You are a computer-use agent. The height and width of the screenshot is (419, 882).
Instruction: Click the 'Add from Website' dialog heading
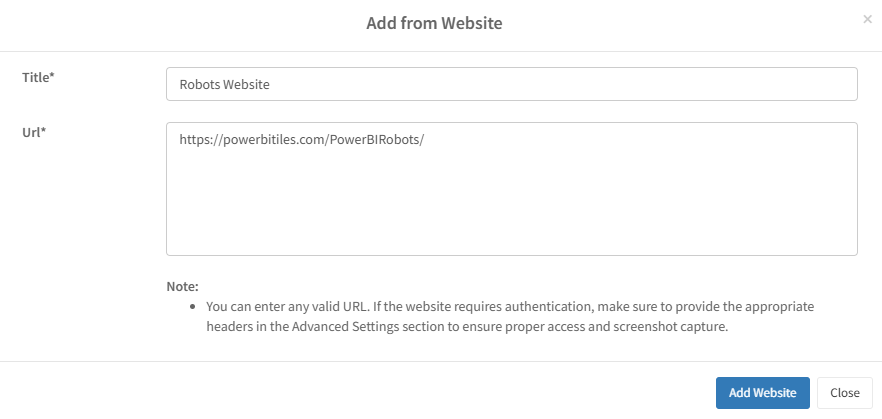(x=434, y=23)
